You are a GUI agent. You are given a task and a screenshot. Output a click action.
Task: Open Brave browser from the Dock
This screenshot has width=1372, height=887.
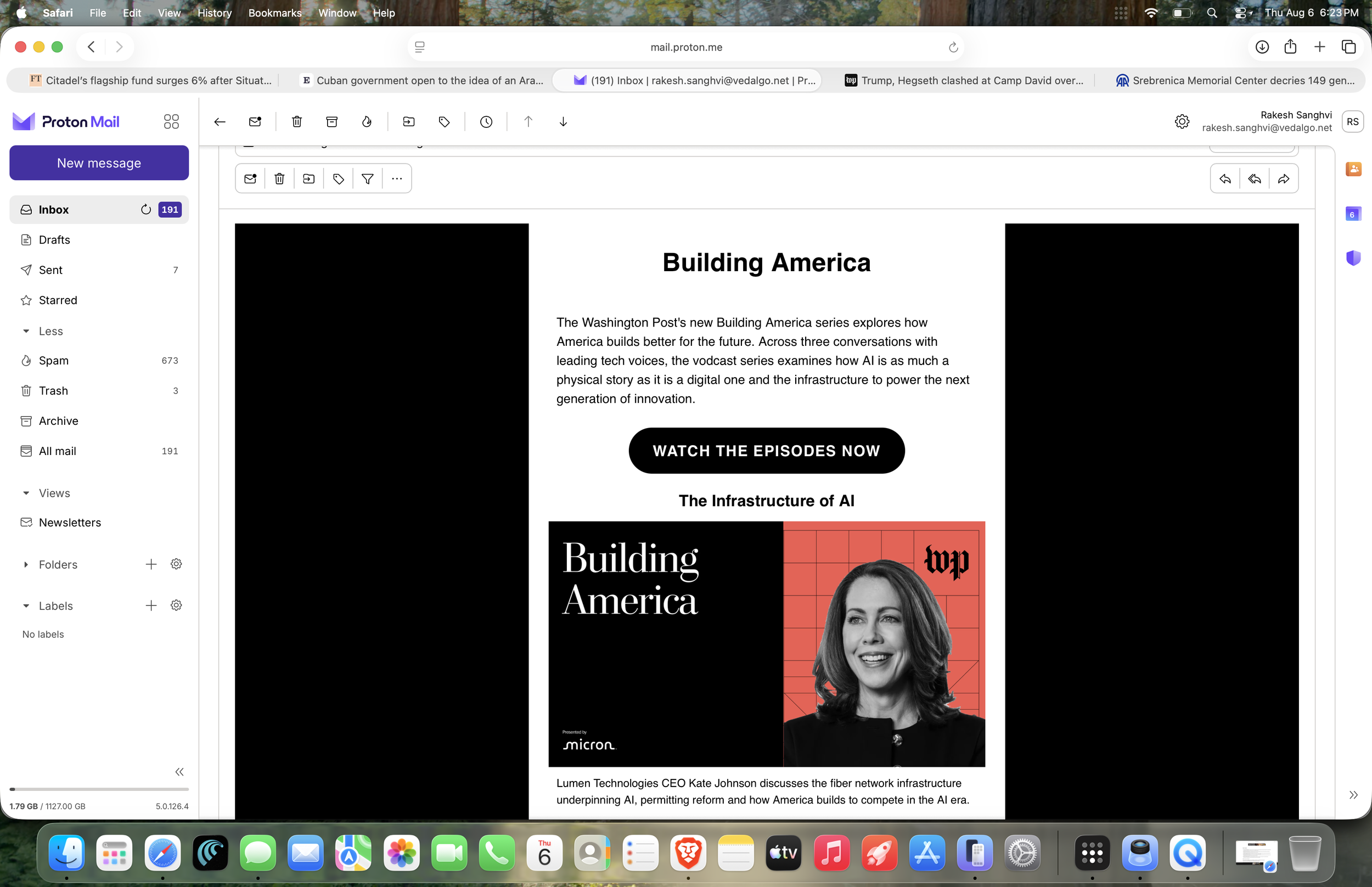point(688,853)
